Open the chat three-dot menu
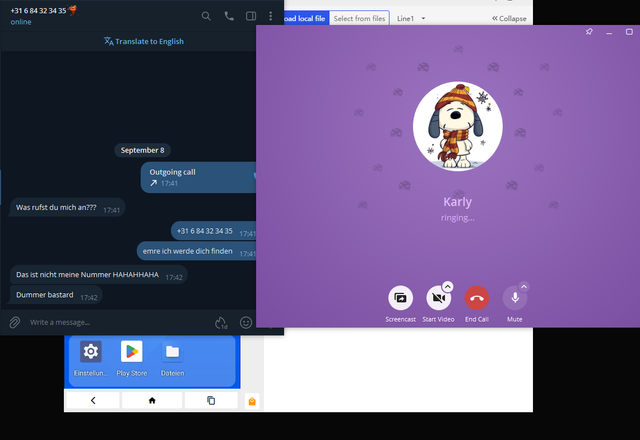This screenshot has width=640, height=440. [x=271, y=16]
